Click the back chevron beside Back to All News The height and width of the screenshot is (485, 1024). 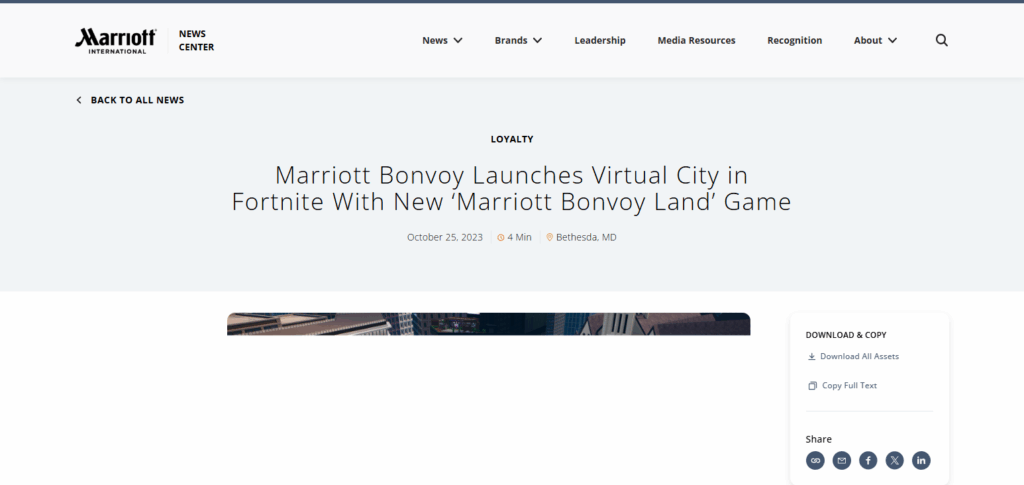pos(79,100)
